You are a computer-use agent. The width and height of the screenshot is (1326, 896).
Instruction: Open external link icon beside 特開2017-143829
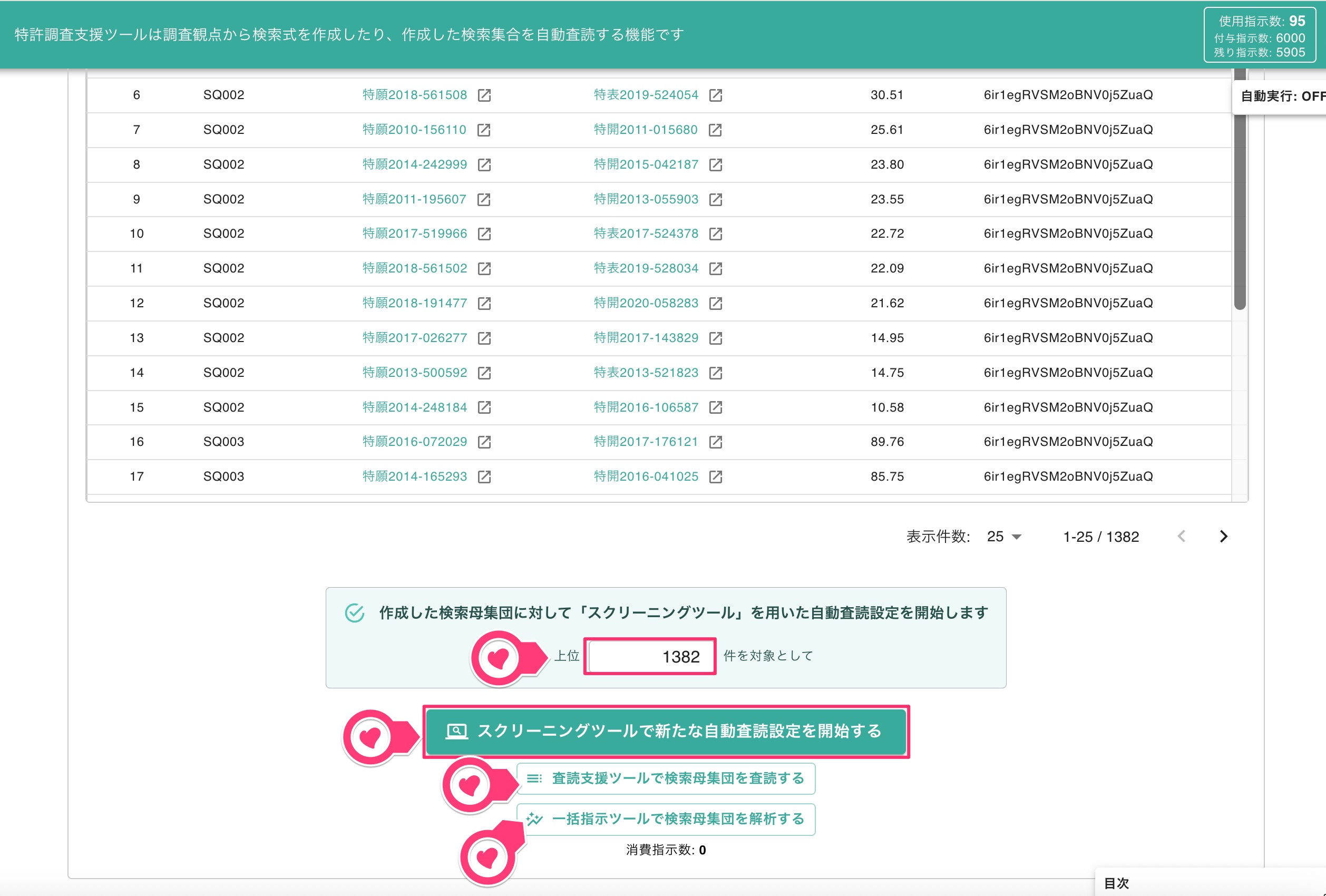point(716,338)
